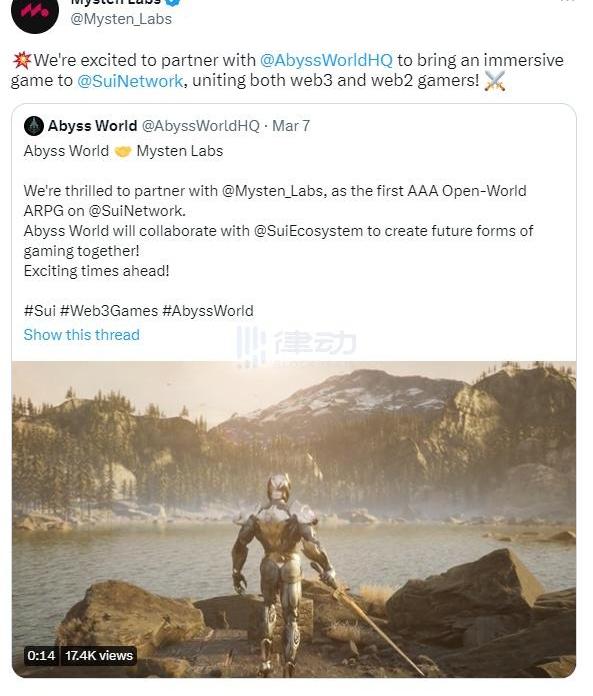Open the Abyss World account name
Image resolution: width=593 pixels, height=696 pixels.
(x=92, y=126)
